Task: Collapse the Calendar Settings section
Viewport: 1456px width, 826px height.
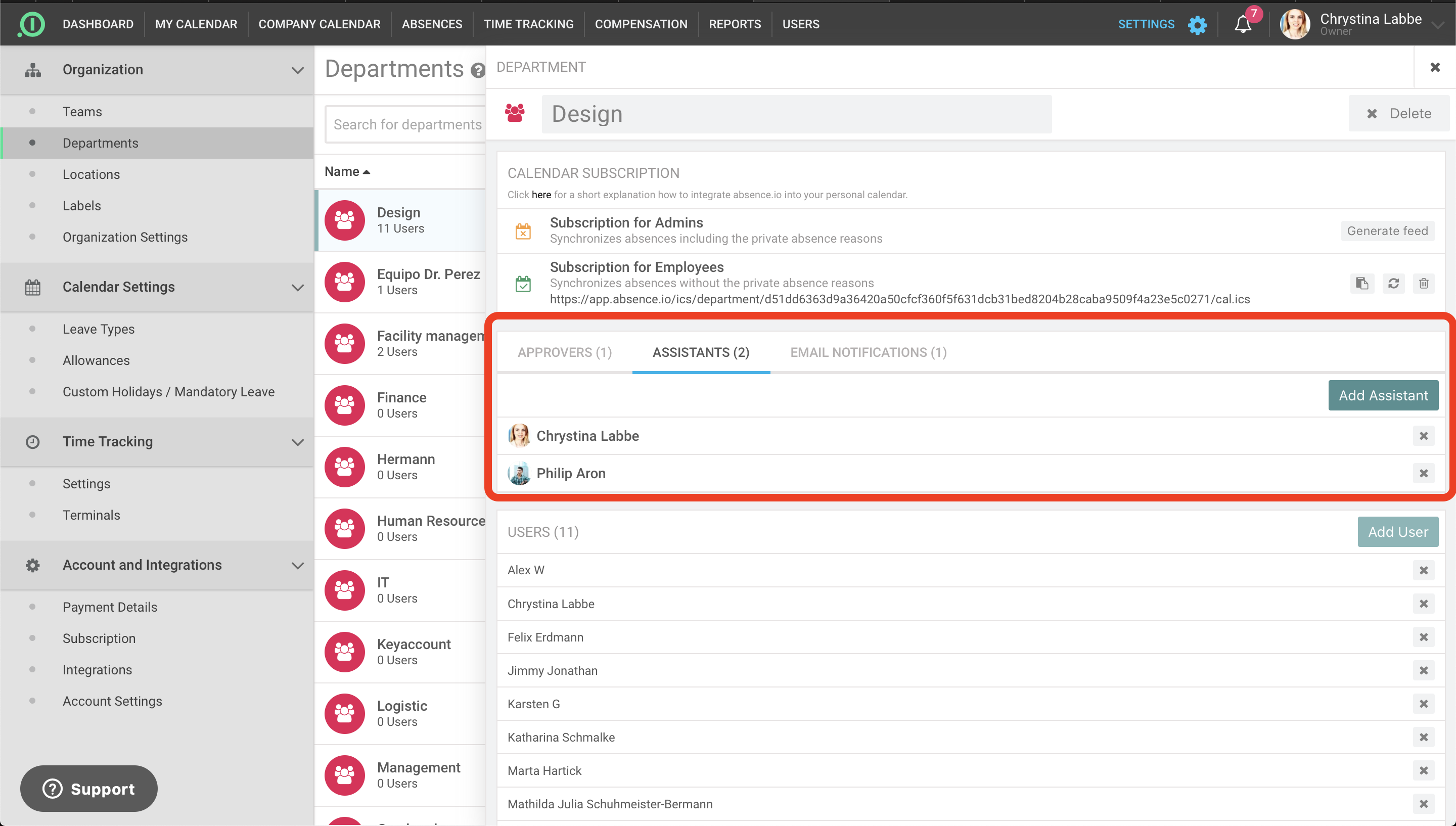Action: [x=297, y=287]
